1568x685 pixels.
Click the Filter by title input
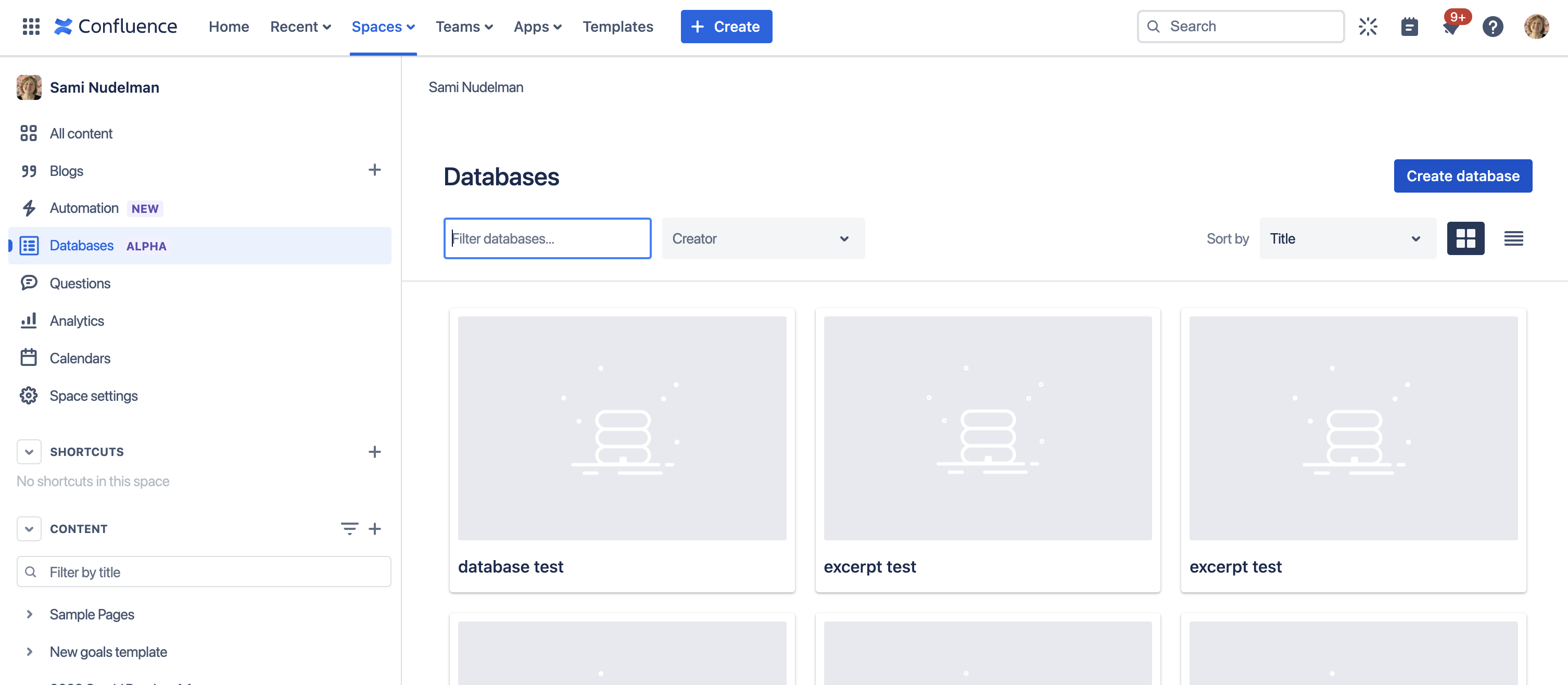pos(204,571)
